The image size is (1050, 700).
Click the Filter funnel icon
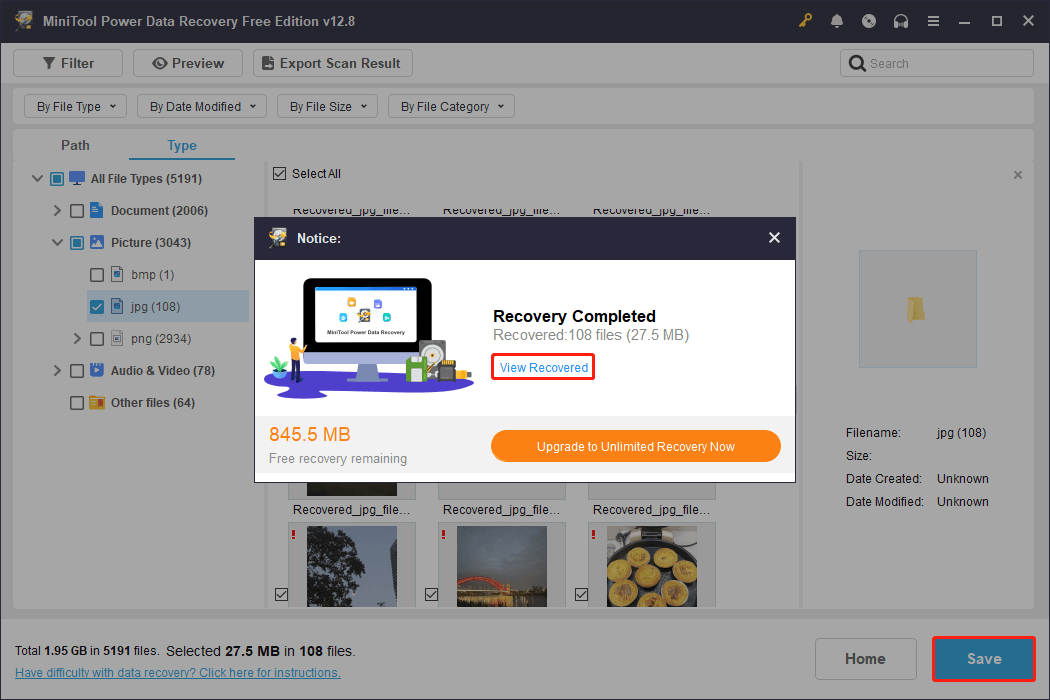(48, 62)
